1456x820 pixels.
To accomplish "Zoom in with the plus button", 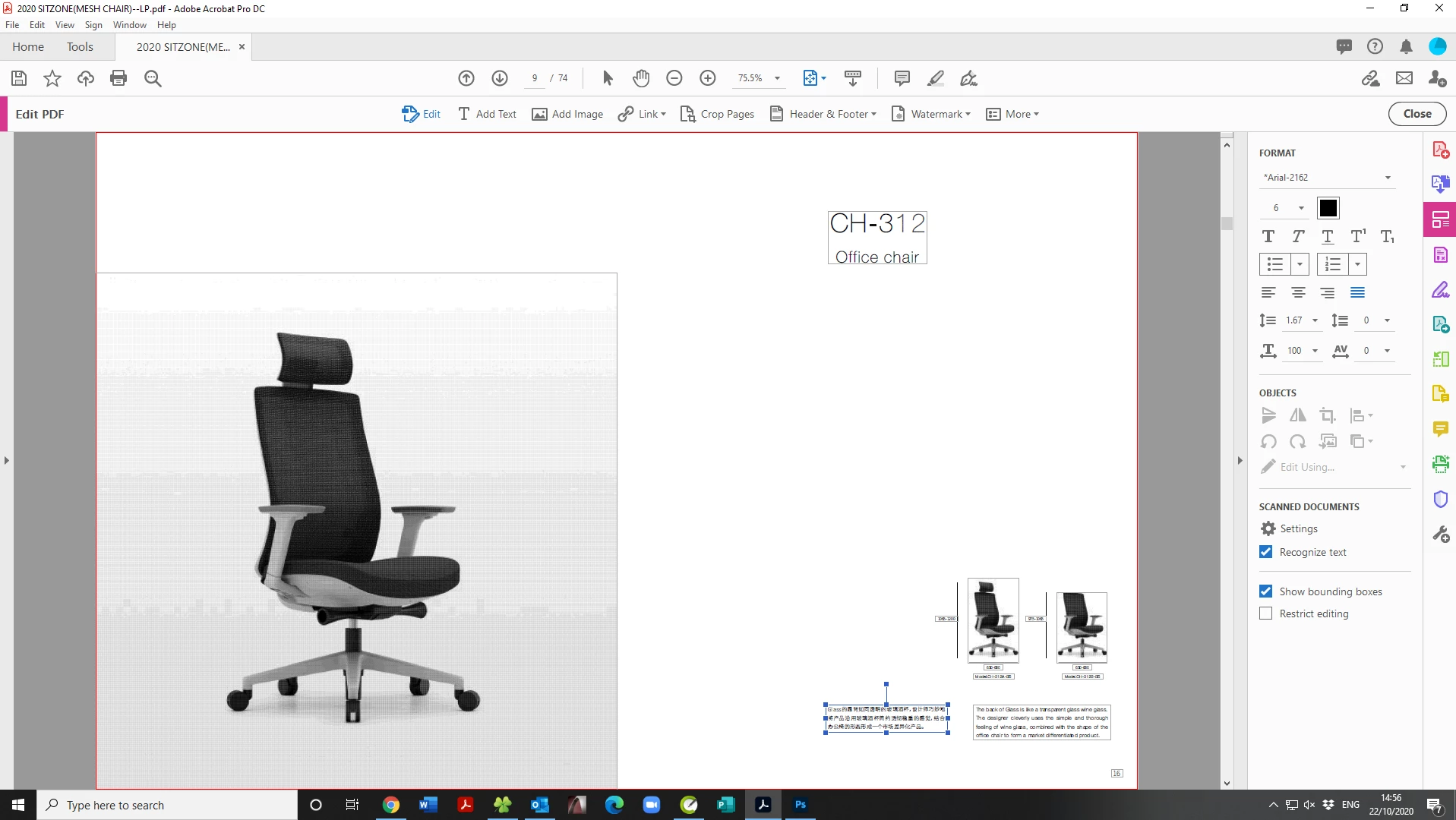I will pyautogui.click(x=708, y=78).
